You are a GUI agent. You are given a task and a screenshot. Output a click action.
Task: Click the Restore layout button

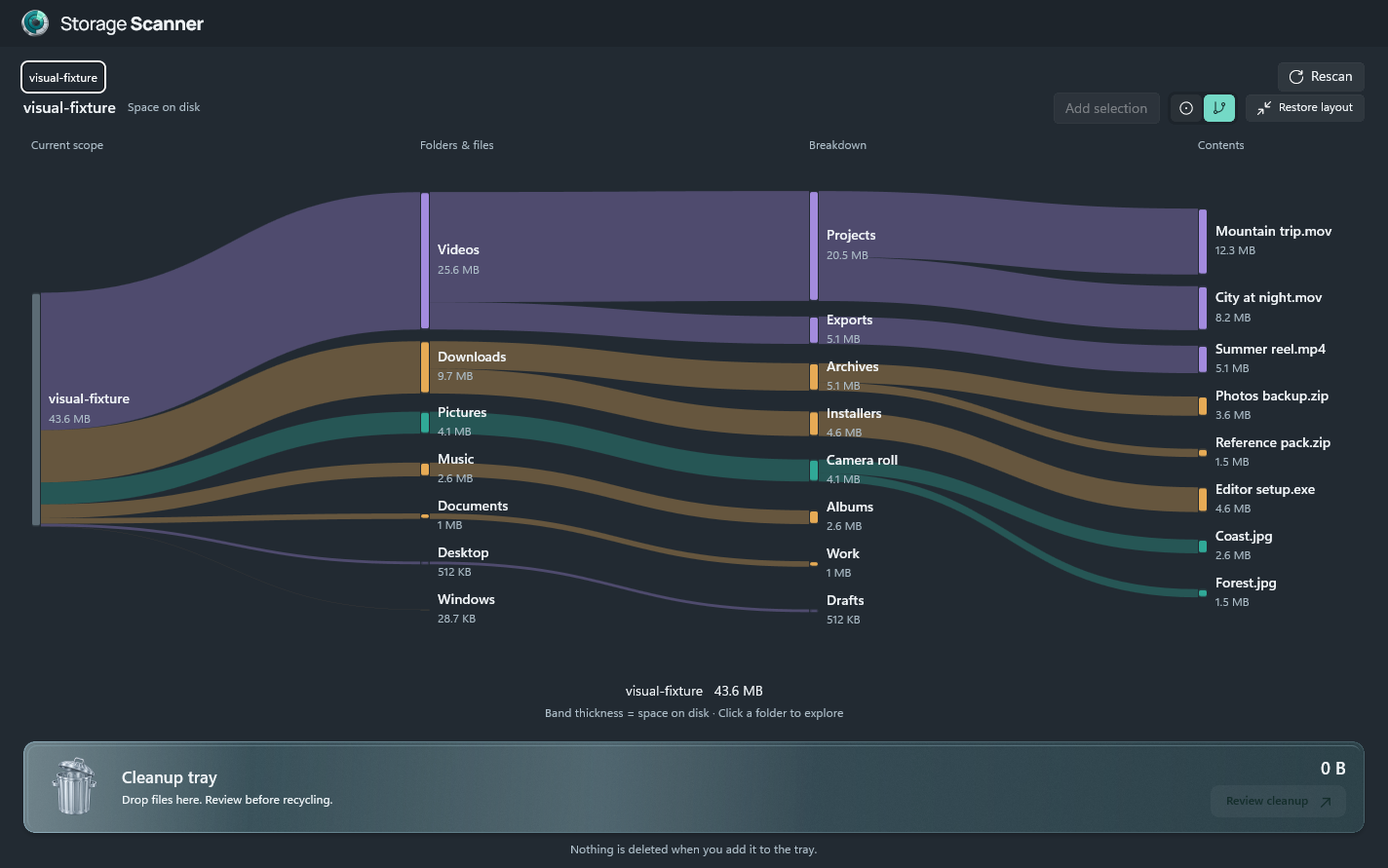point(1304,108)
